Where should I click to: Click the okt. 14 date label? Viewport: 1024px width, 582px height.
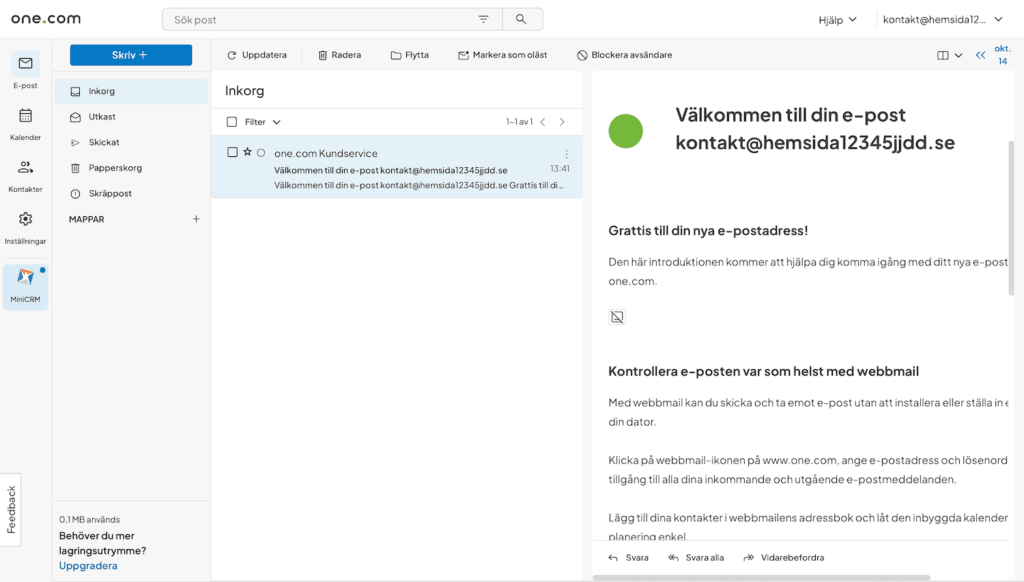[x=1002, y=55]
